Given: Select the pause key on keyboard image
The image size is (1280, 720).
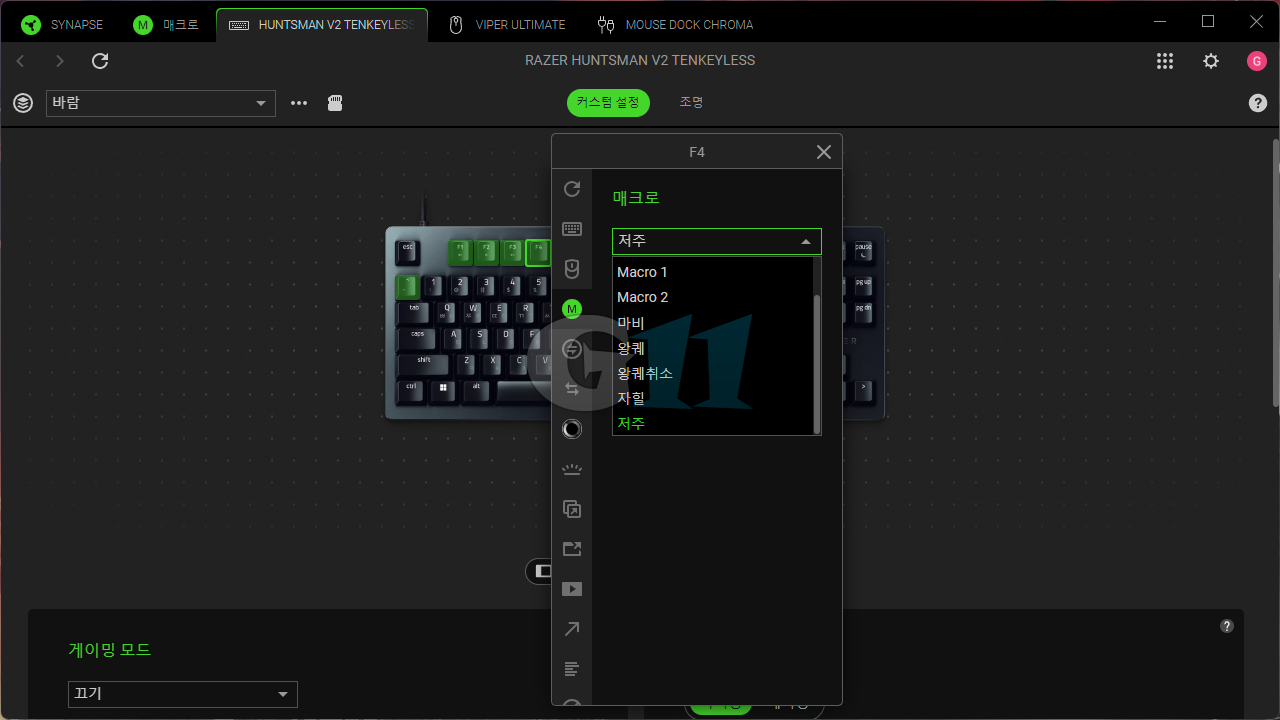Looking at the screenshot, I should point(863,252).
